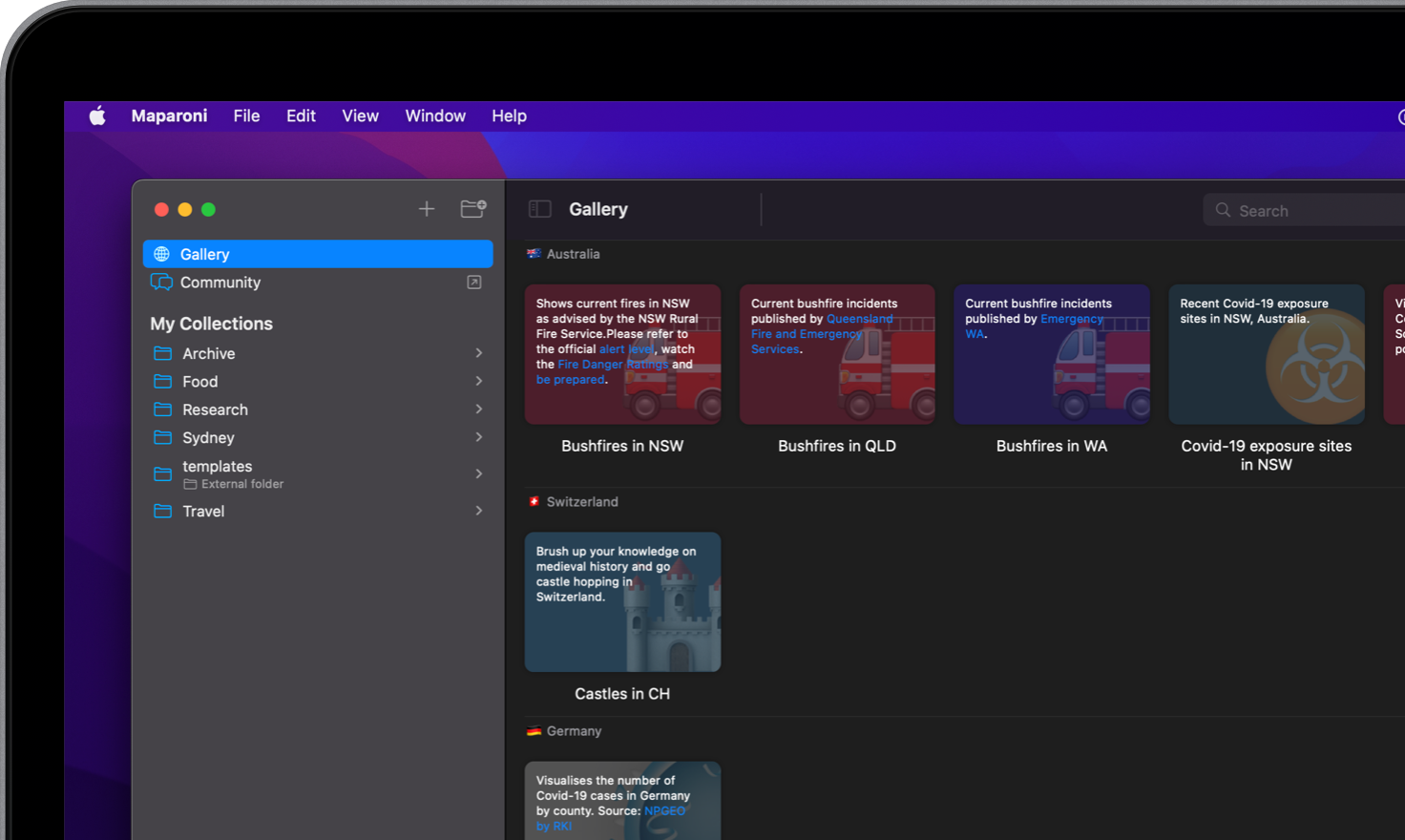Click into the Search field
Viewport: 1405px width, 840px height.
point(1305,210)
